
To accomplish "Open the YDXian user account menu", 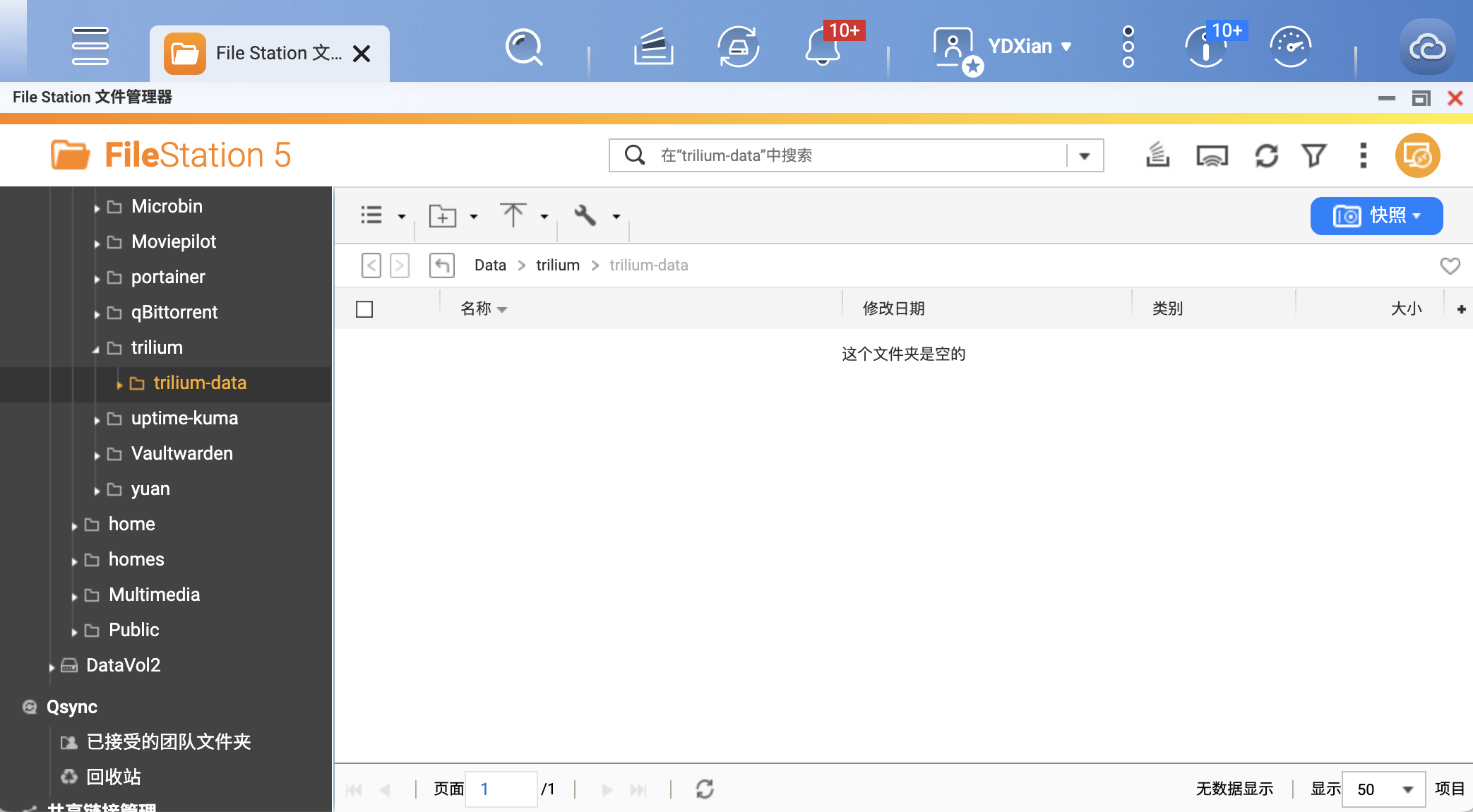I will pos(1003,48).
